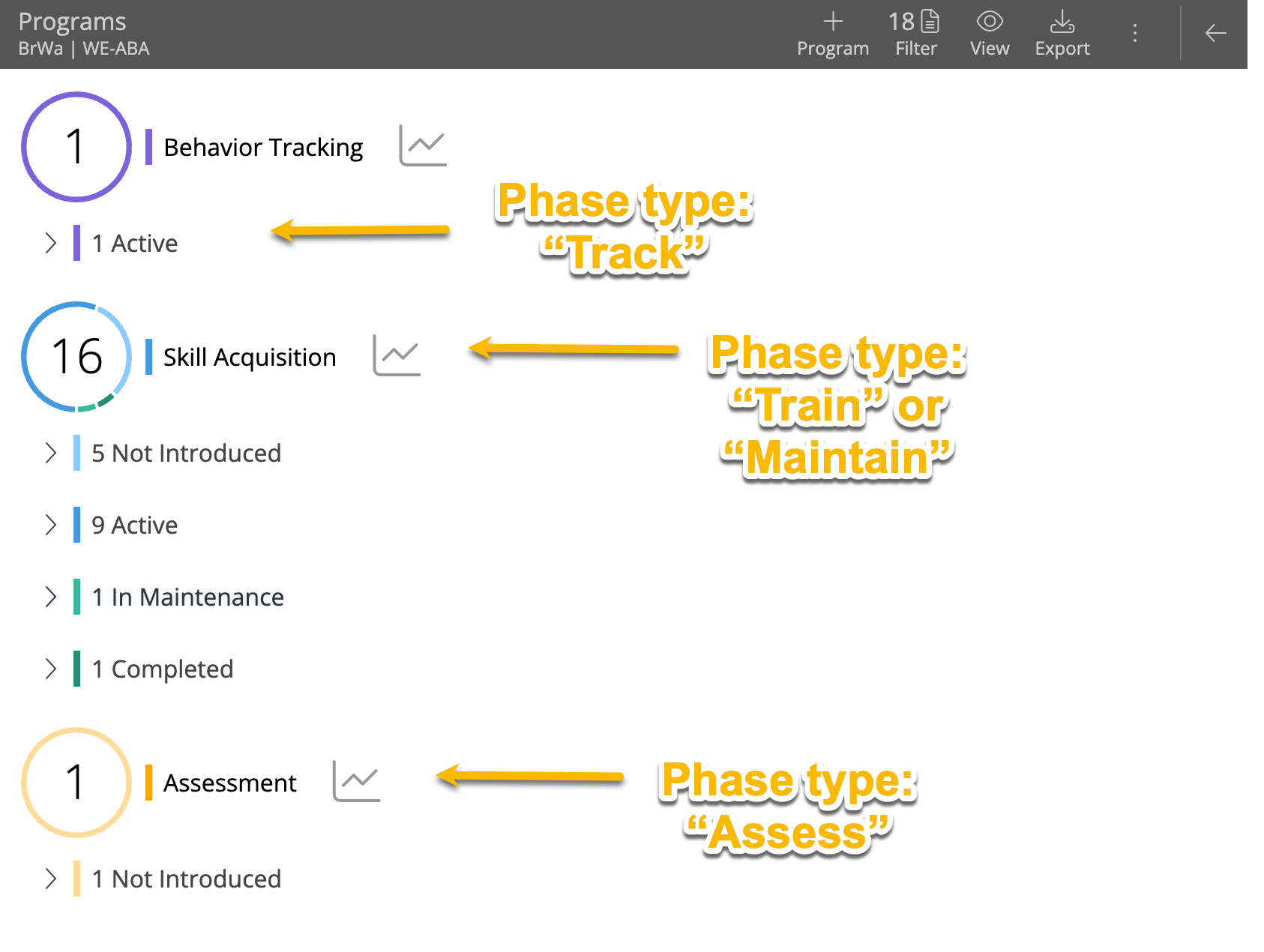The height and width of the screenshot is (952, 1264).
Task: Expand the 9 Active chevron
Action: [51, 525]
